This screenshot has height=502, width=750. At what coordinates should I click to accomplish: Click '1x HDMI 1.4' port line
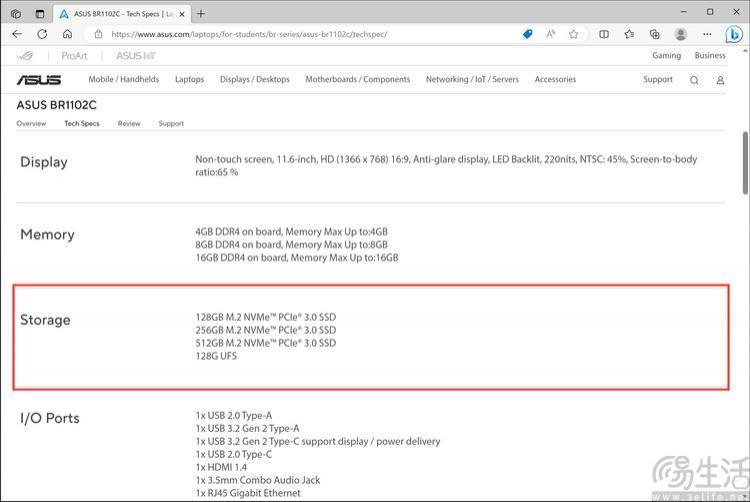pyautogui.click(x=221, y=467)
